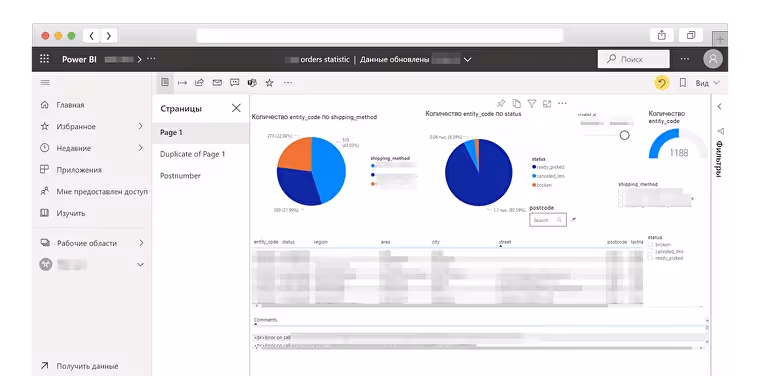760x376 pixels.
Task: Click the eraser icon beside postcode search
Action: click(x=574, y=220)
